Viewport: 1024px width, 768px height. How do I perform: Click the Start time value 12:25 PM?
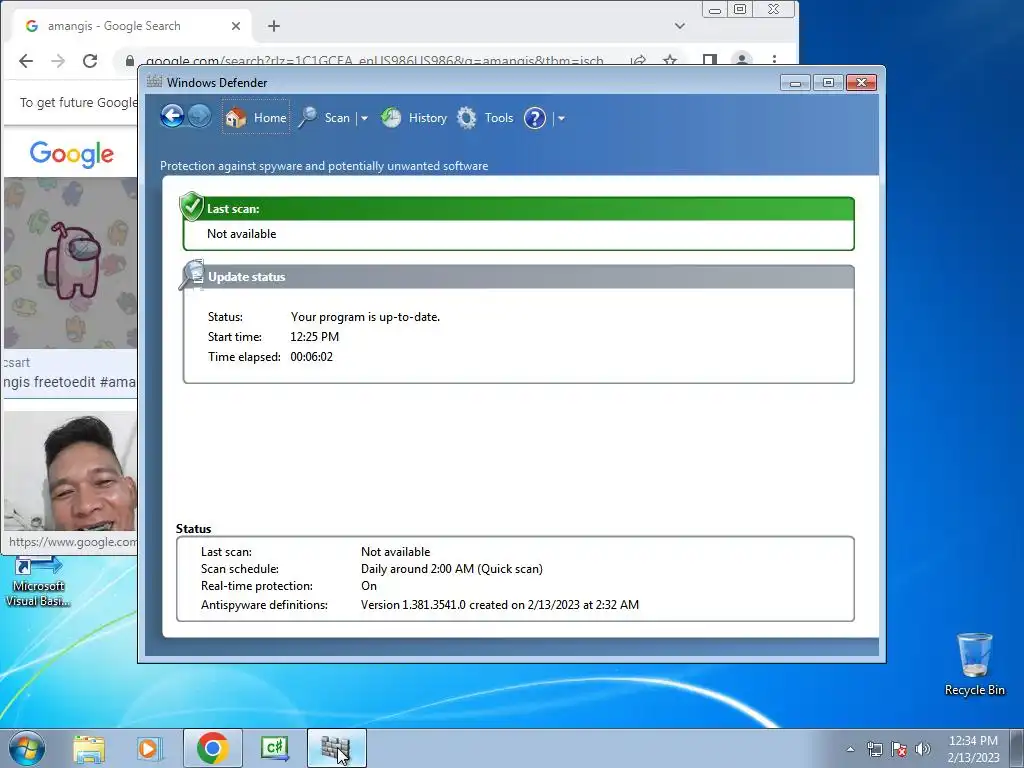[314, 337]
